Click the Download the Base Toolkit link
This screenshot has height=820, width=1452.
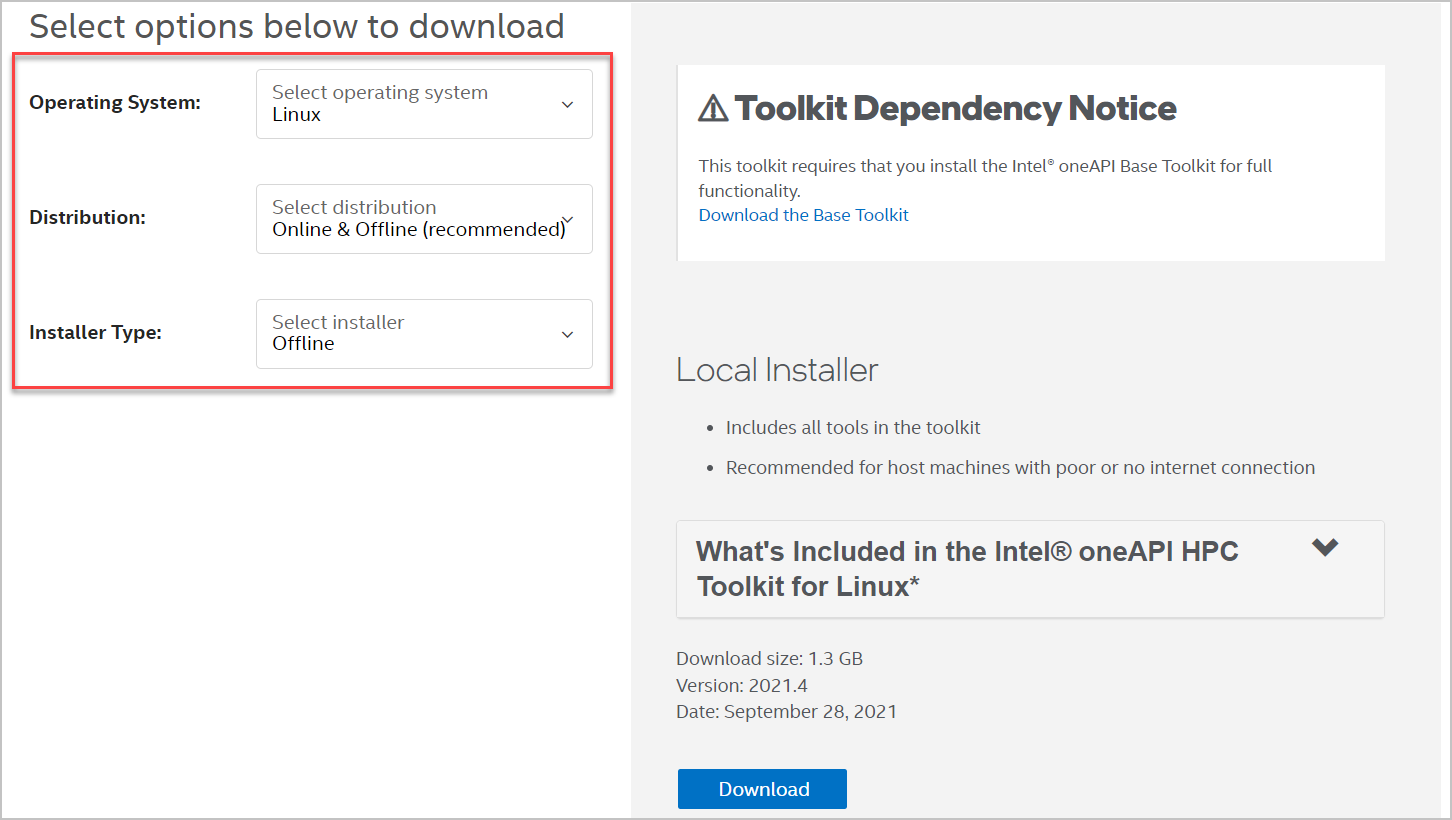(x=803, y=215)
